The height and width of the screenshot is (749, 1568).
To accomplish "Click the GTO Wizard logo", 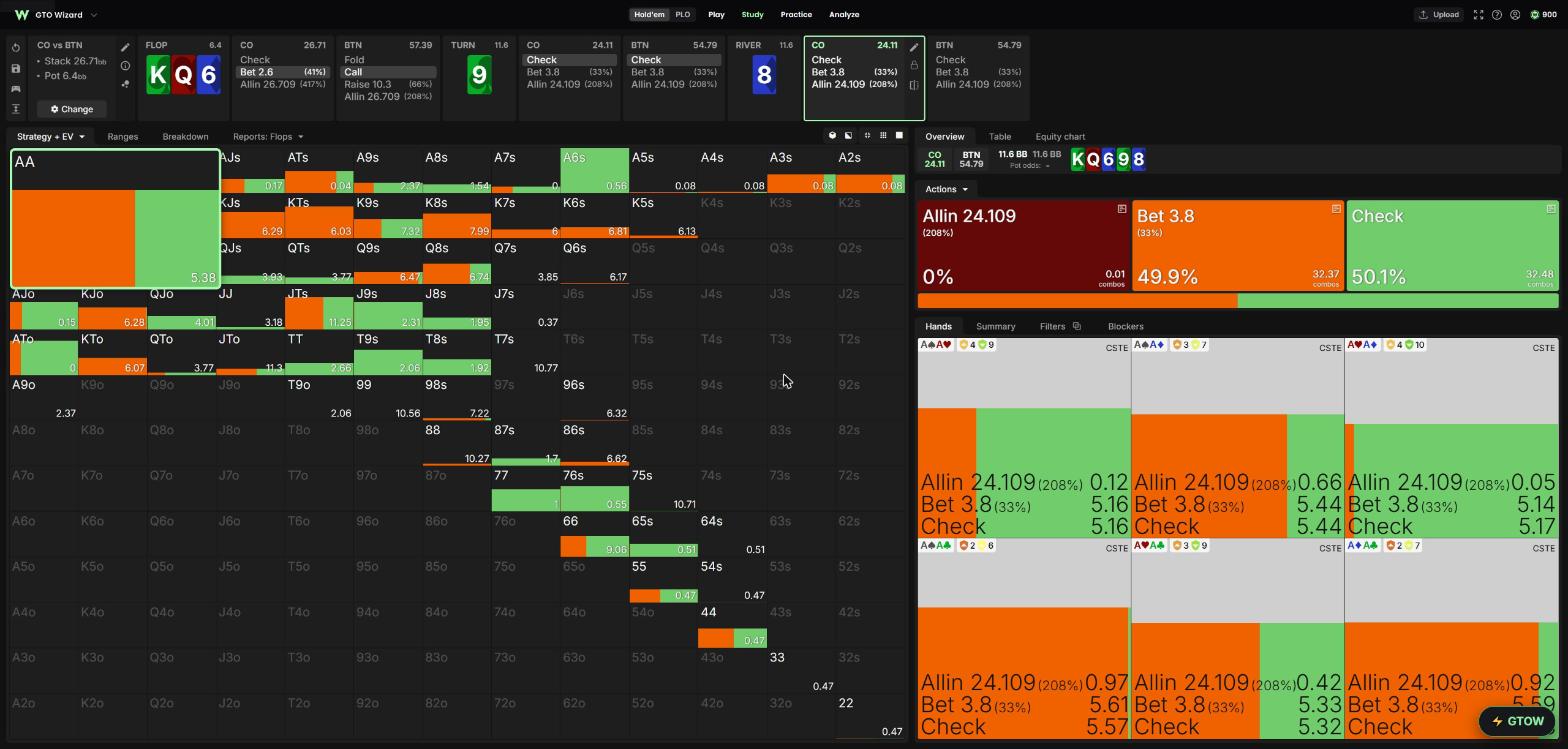I will [x=22, y=15].
